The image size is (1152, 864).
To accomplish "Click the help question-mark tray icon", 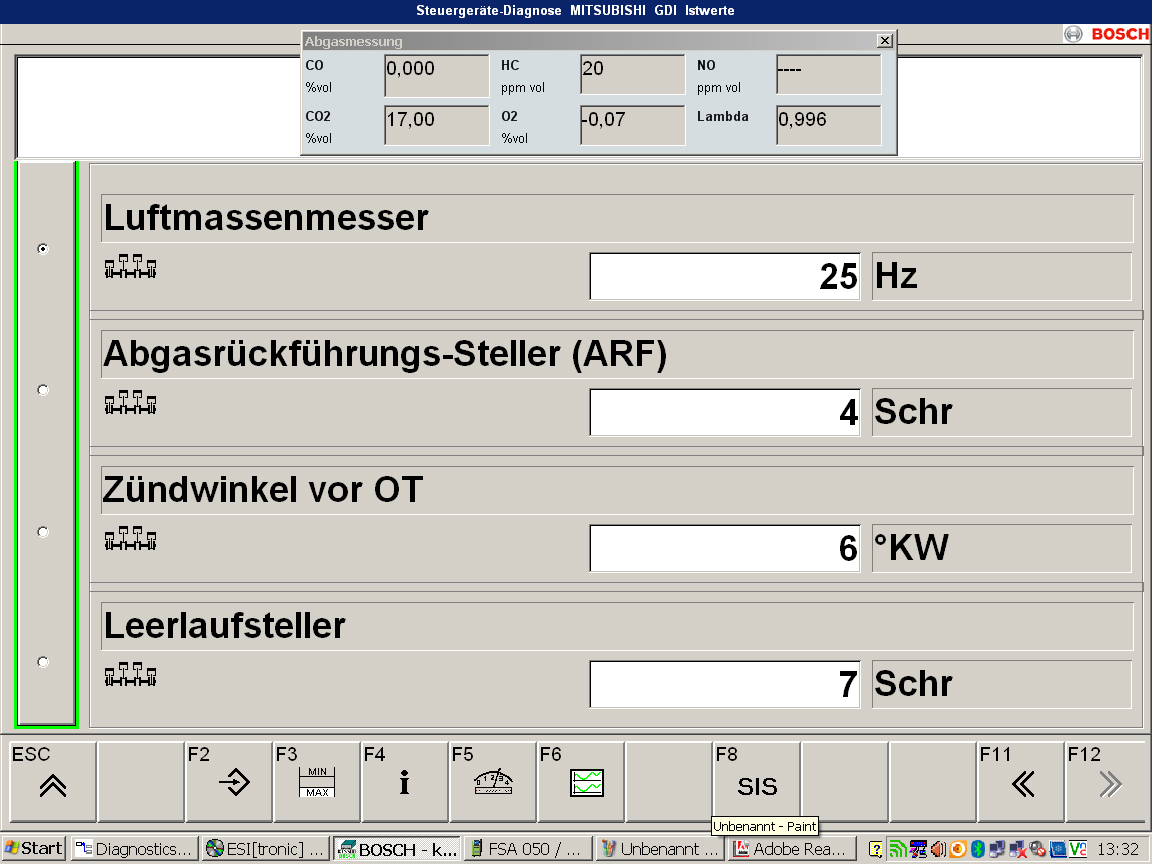I will pos(875,849).
